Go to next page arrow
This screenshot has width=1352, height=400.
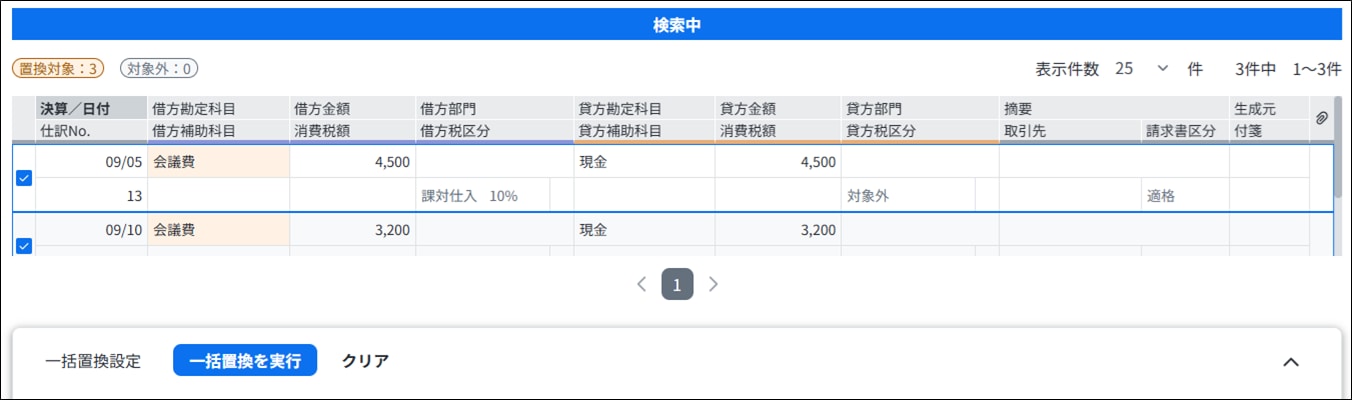[x=713, y=284]
